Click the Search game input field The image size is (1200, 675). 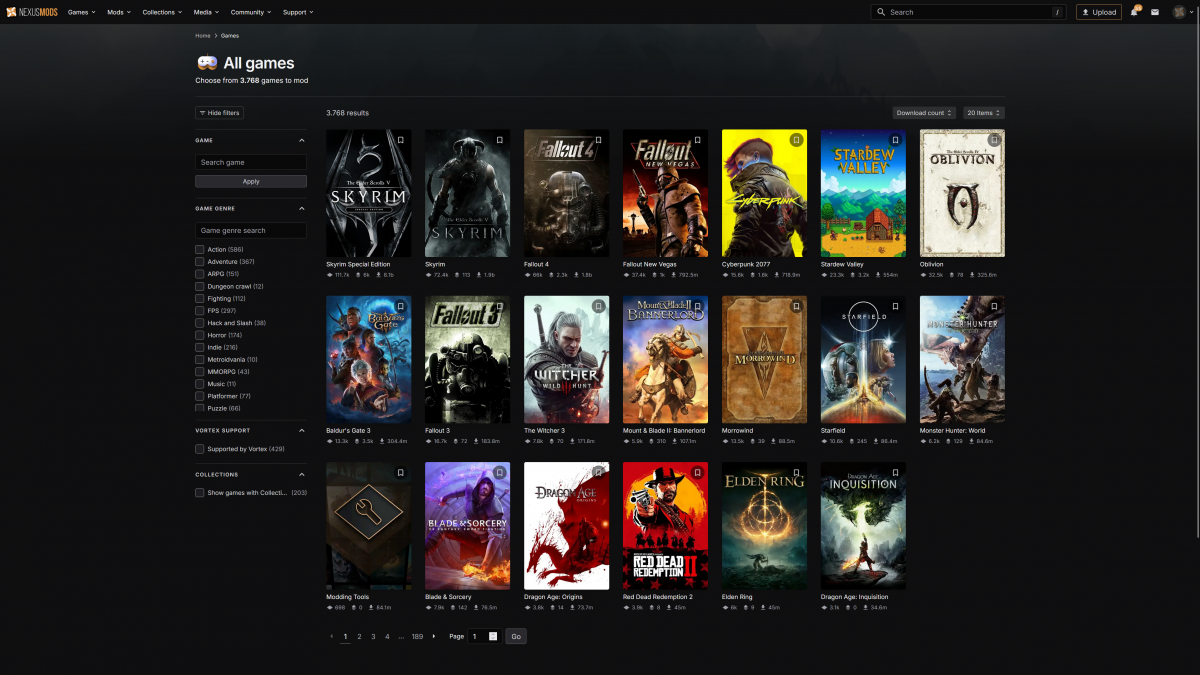251,162
